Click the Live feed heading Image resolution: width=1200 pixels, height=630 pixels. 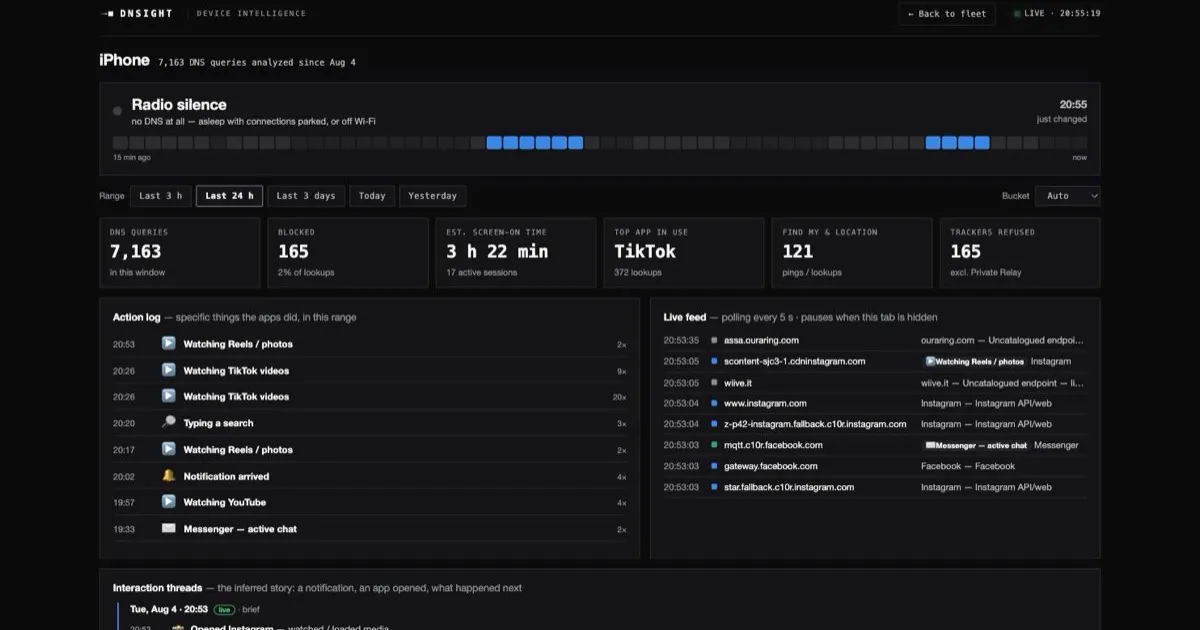click(x=685, y=317)
